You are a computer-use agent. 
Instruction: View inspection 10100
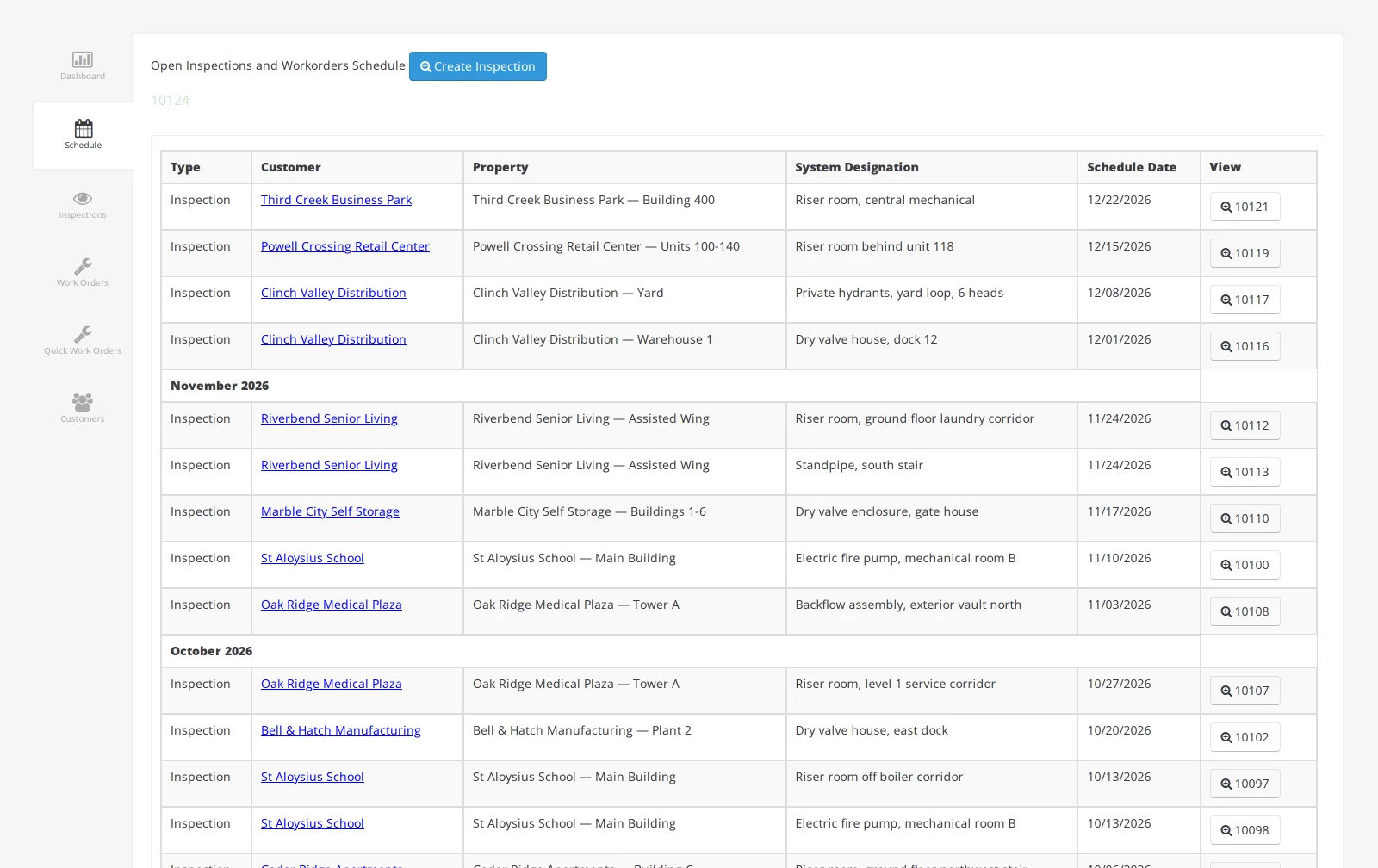tap(1245, 565)
